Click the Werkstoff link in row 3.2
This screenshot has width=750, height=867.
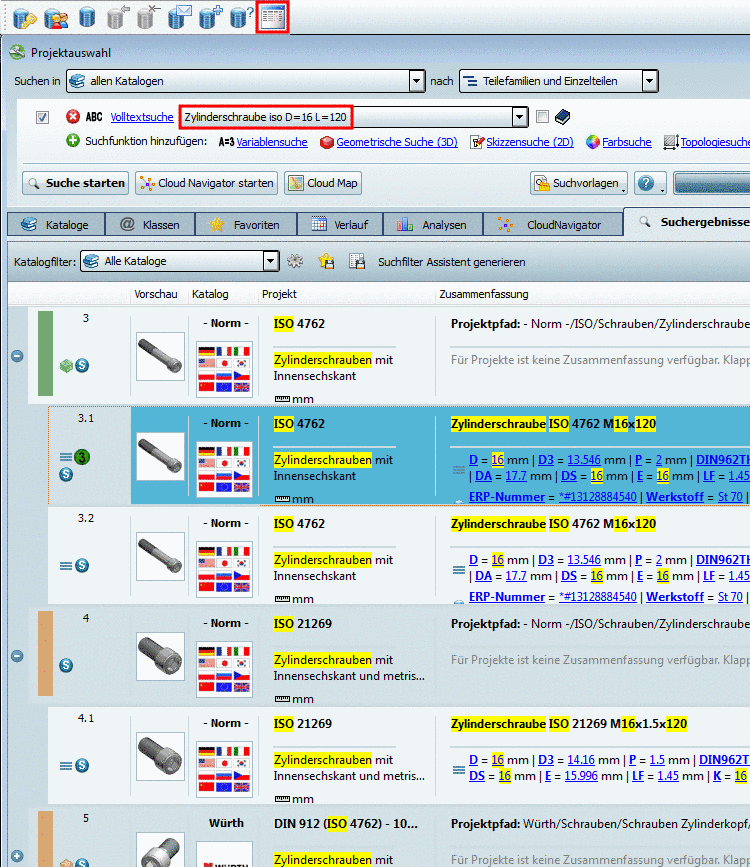point(675,597)
